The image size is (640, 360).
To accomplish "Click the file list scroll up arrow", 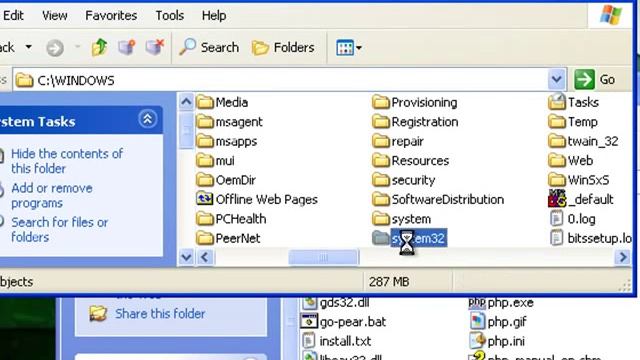I will click(186, 102).
